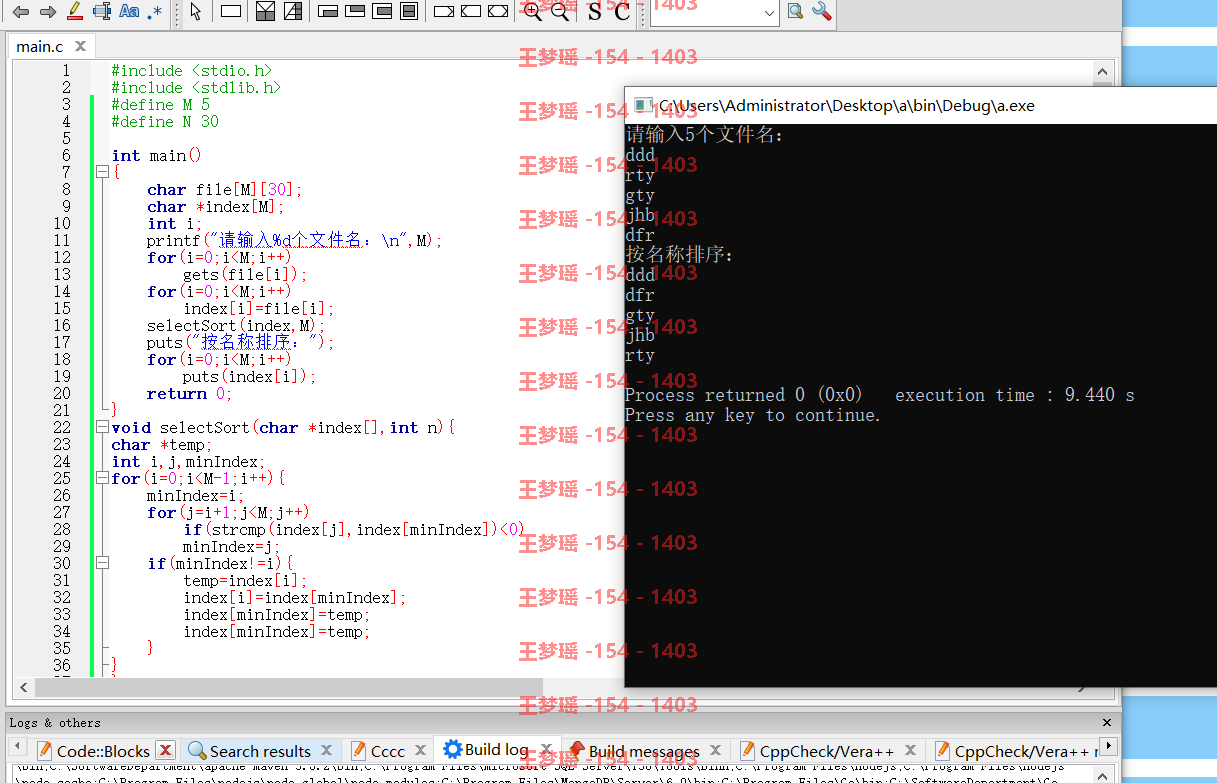Click the a.exe console window title bar

coord(920,105)
